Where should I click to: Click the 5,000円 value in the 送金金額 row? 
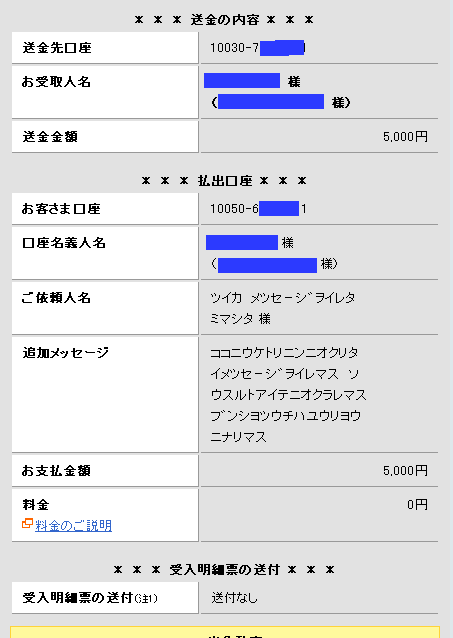[405, 137]
